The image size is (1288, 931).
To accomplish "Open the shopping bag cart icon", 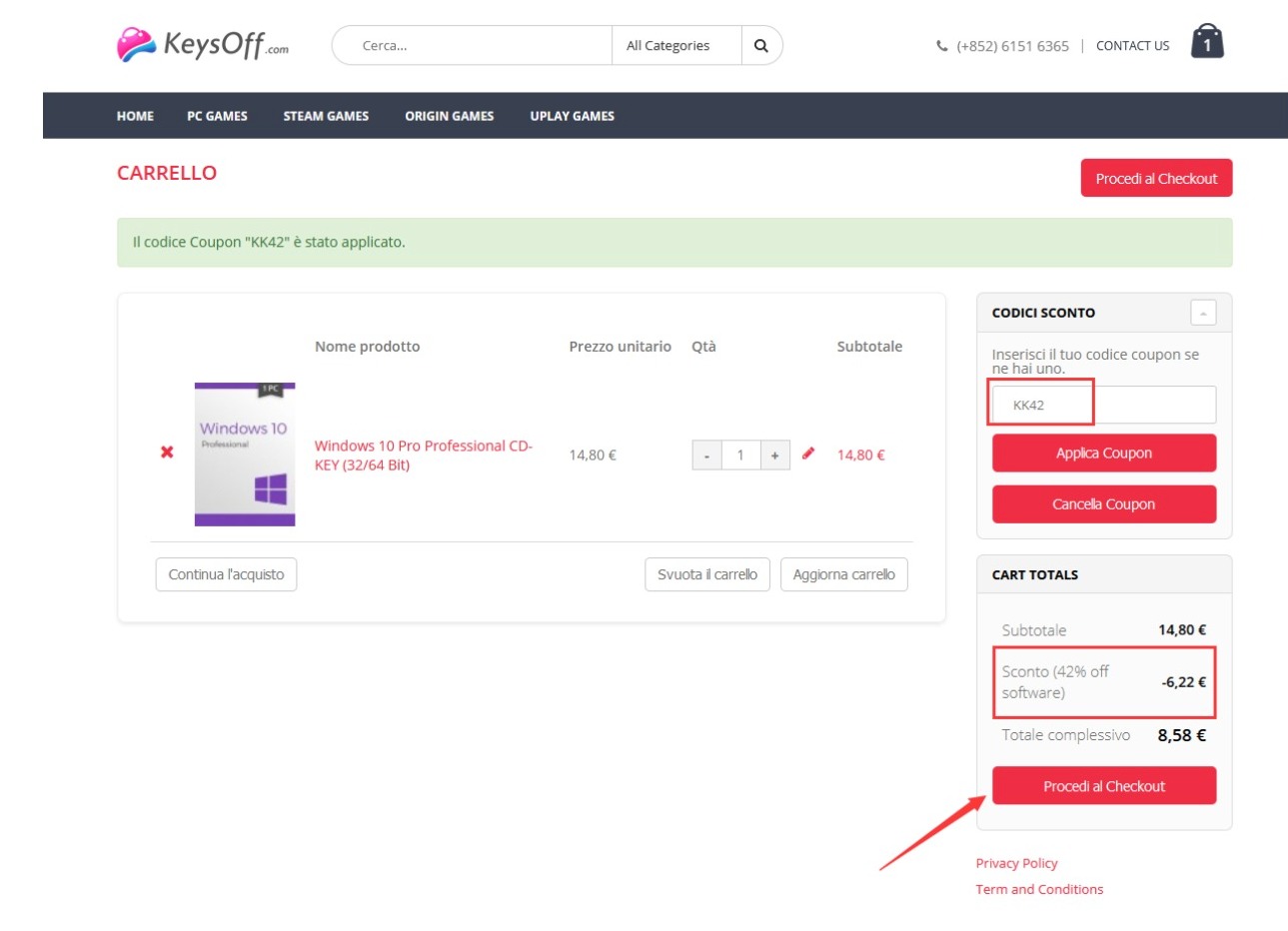I will (1207, 42).
